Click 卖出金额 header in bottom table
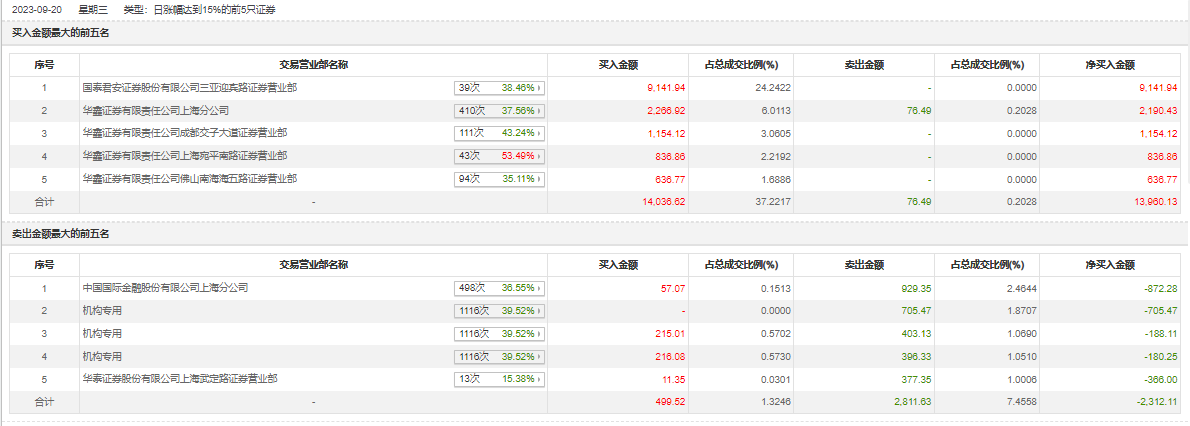Screen dimensions: 1190x426 pos(864,265)
